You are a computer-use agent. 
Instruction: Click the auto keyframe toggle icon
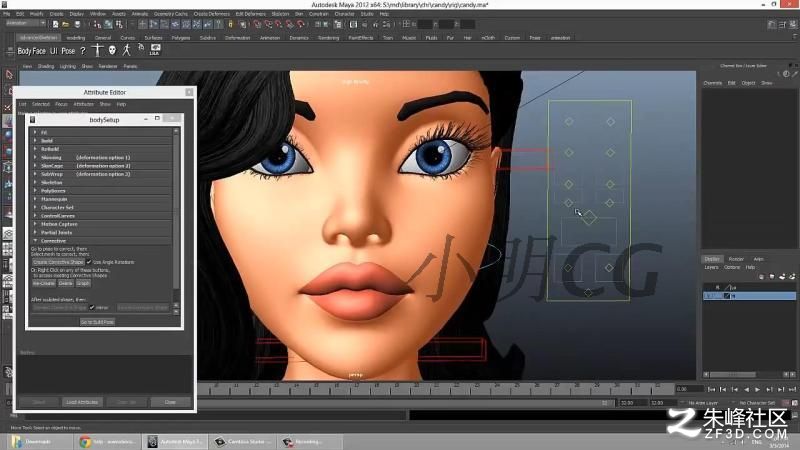[x=787, y=403]
